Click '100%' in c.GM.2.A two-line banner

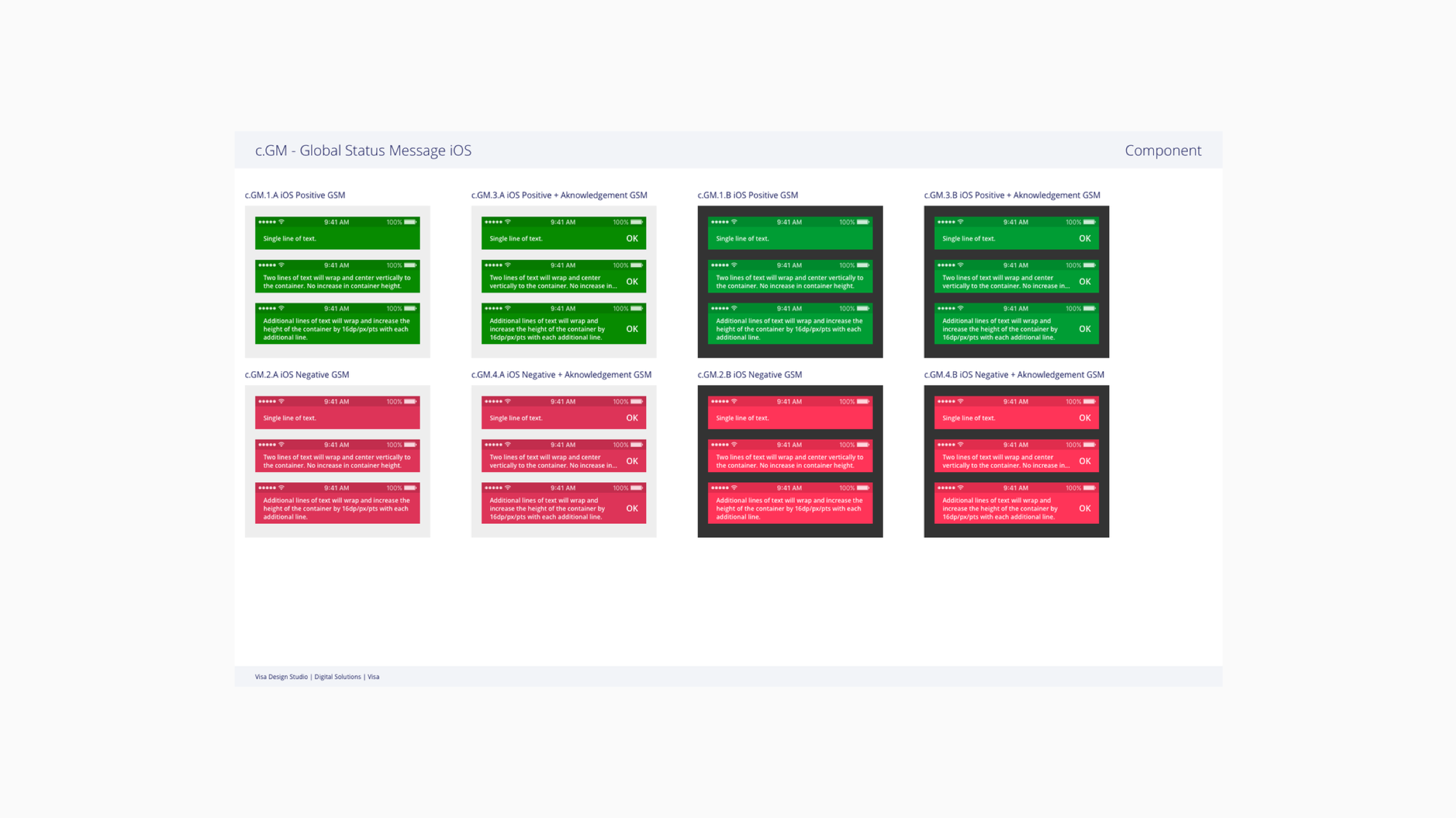coord(394,445)
